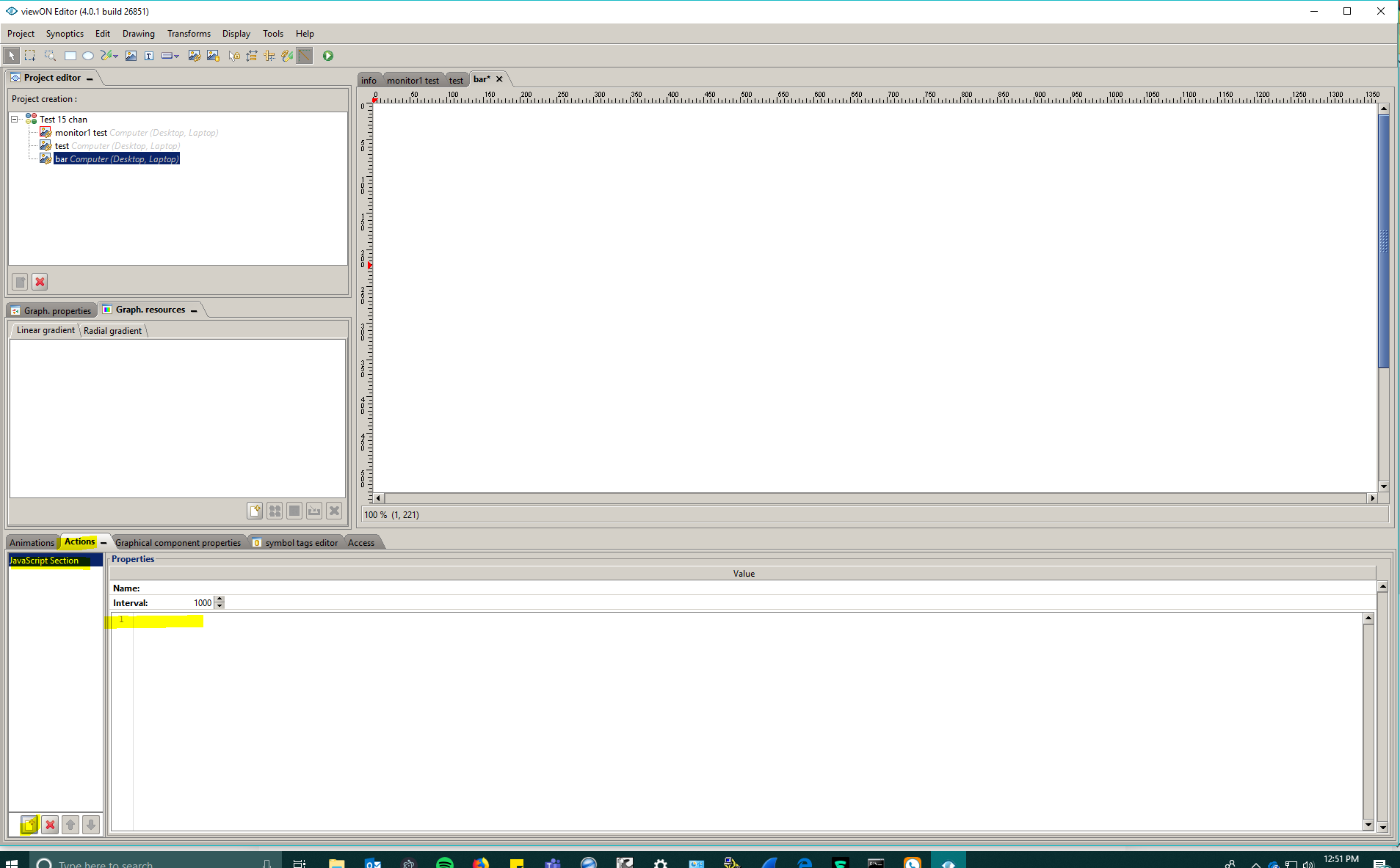Image resolution: width=1400 pixels, height=868 pixels.
Task: Select the JavaScript Section entry
Action: (46, 560)
